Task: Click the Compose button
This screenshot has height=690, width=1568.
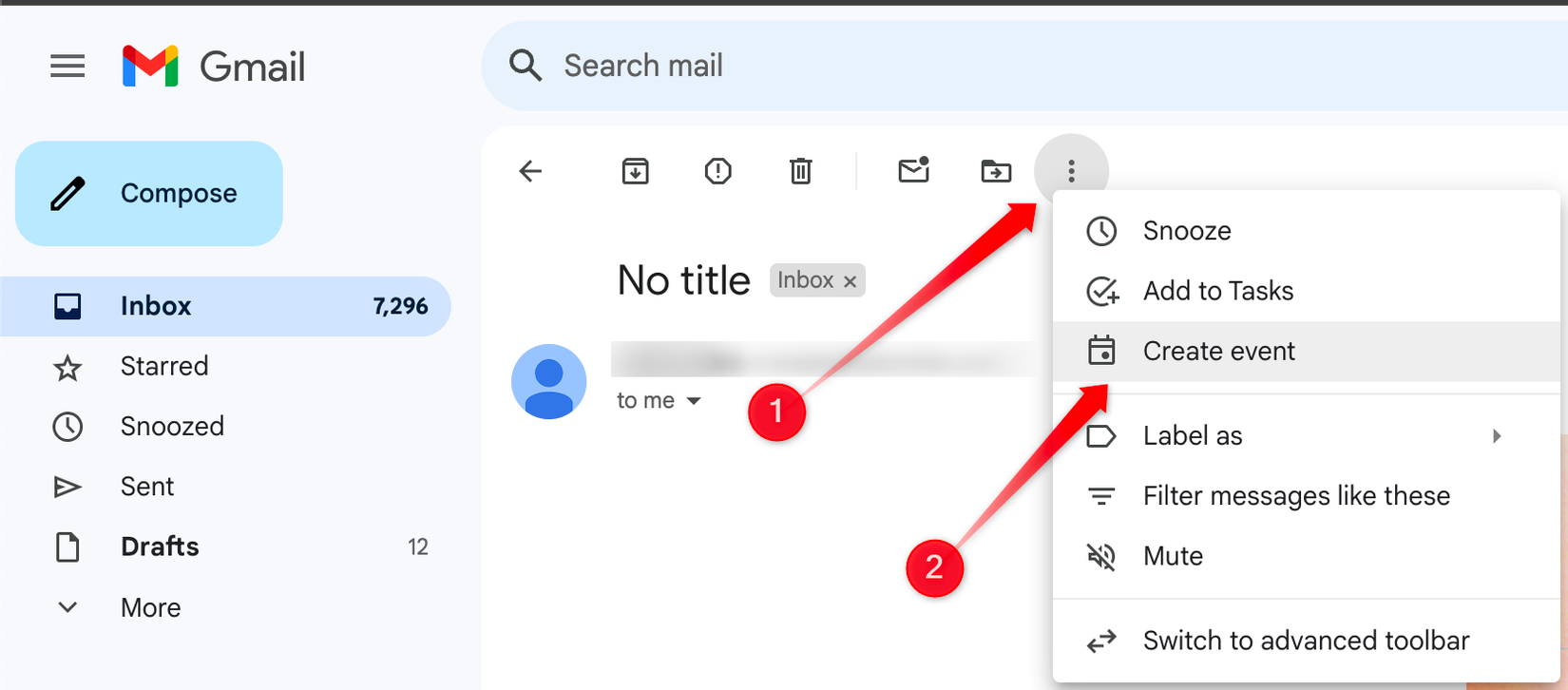Action: point(149,194)
